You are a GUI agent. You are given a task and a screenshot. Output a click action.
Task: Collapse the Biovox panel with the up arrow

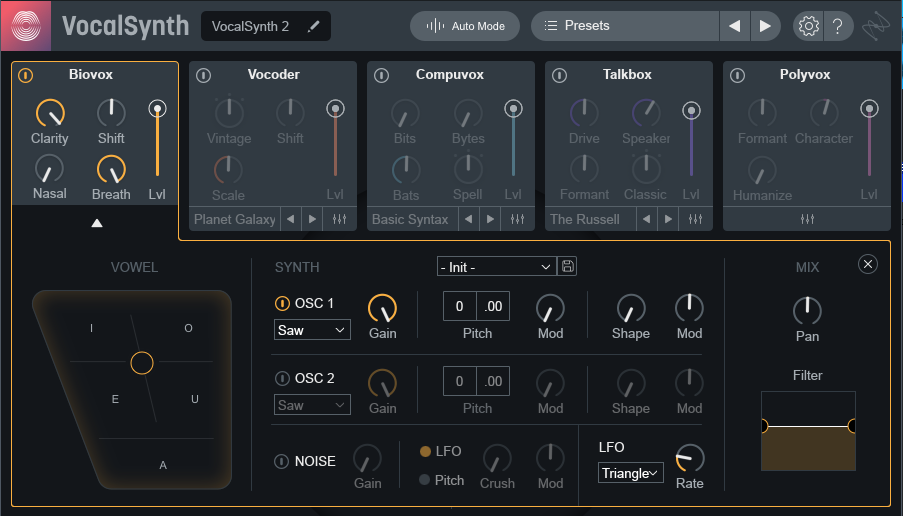pos(97,223)
